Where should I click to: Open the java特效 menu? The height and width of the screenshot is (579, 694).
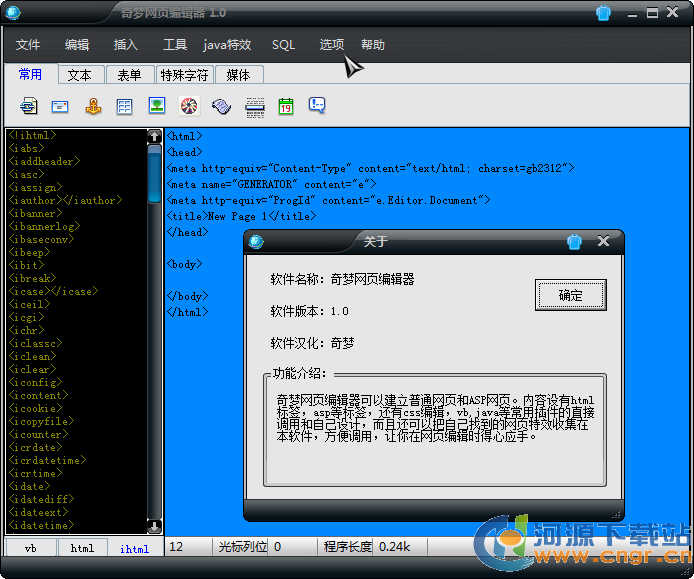pyautogui.click(x=227, y=45)
